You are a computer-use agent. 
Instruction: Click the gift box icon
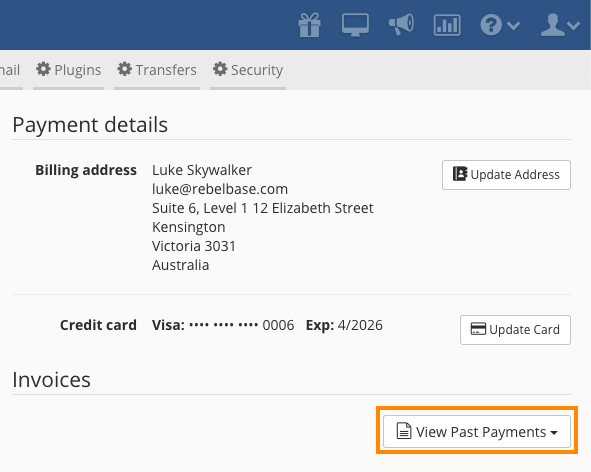(x=309, y=25)
